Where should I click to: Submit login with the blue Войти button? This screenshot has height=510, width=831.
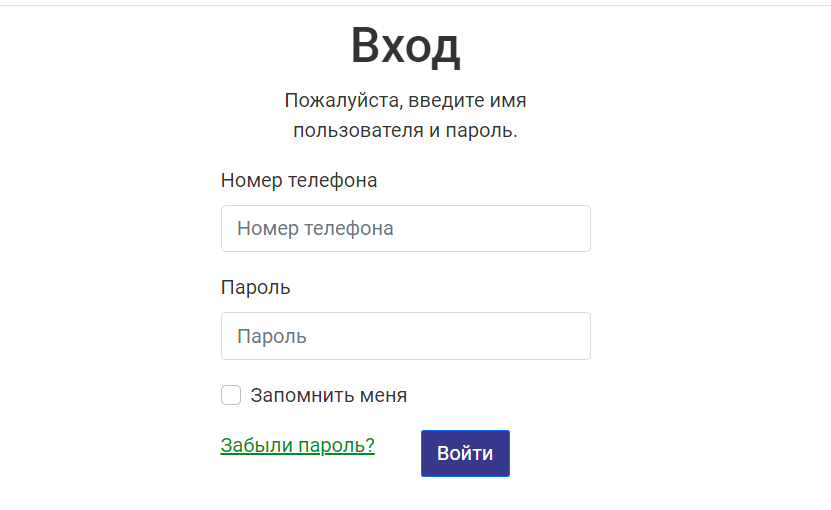(465, 453)
